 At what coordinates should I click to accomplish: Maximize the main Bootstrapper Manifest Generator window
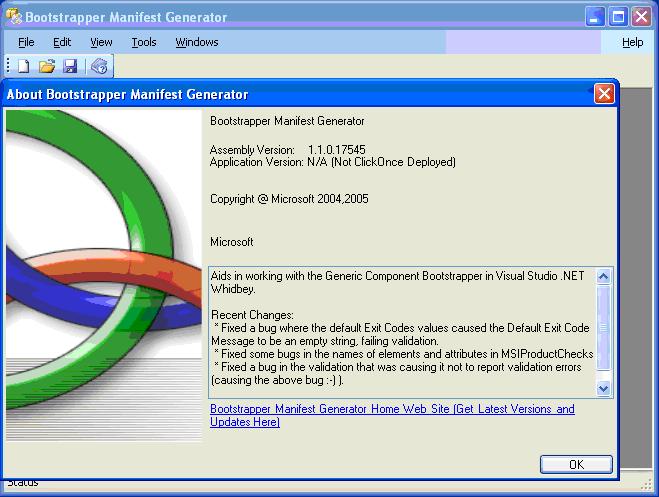[618, 17]
